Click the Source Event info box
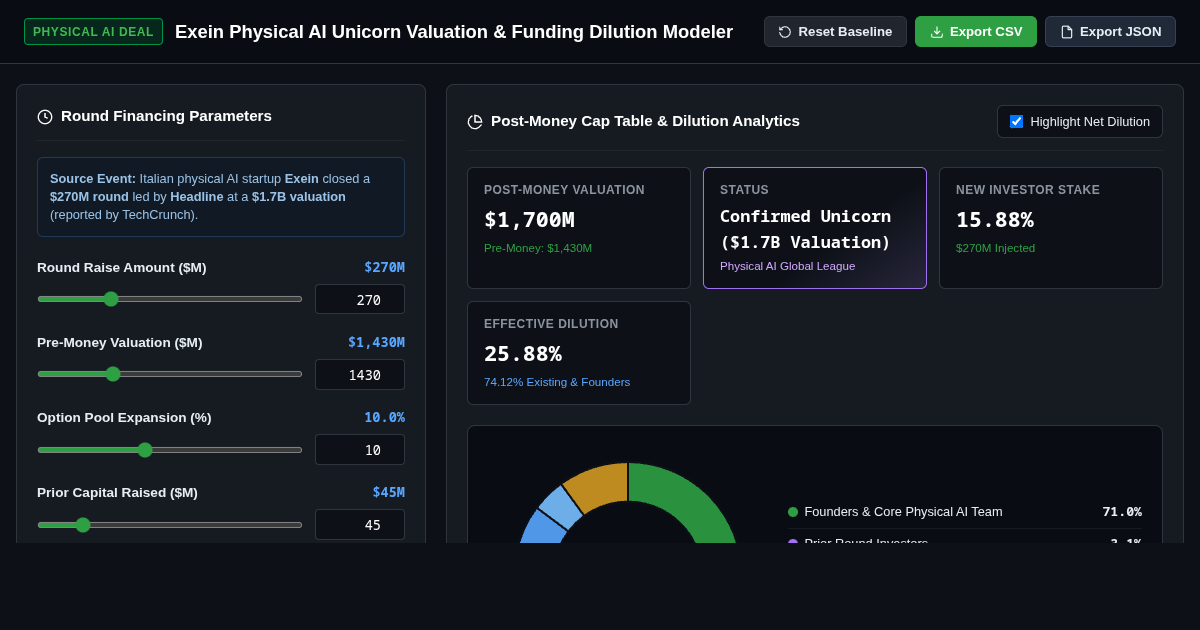Screen dimensions: 1200x630 [221, 197]
